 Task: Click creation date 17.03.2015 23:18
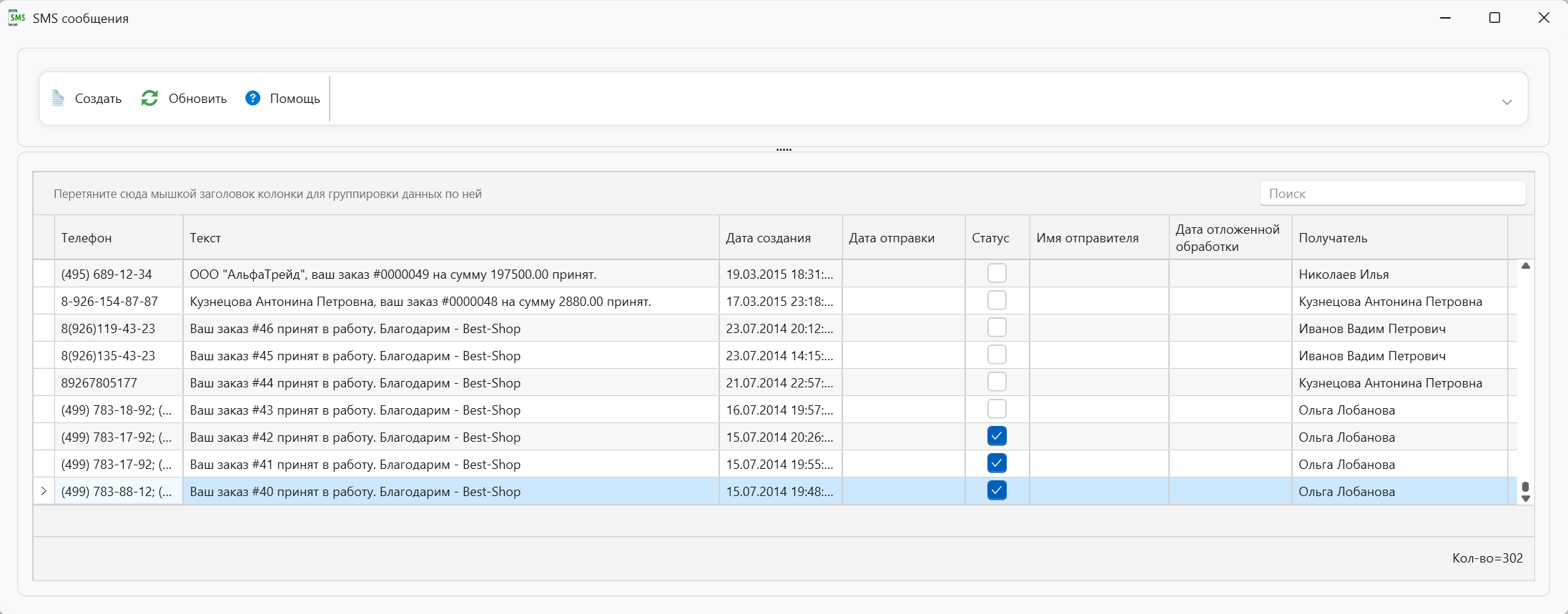click(781, 301)
